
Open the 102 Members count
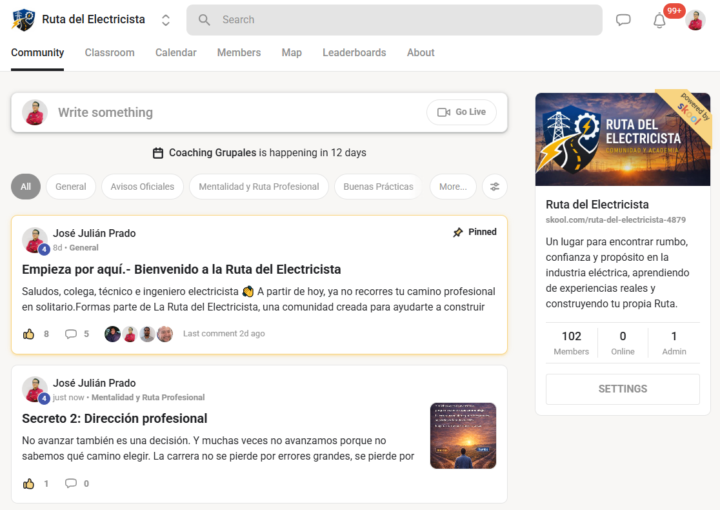coord(571,342)
